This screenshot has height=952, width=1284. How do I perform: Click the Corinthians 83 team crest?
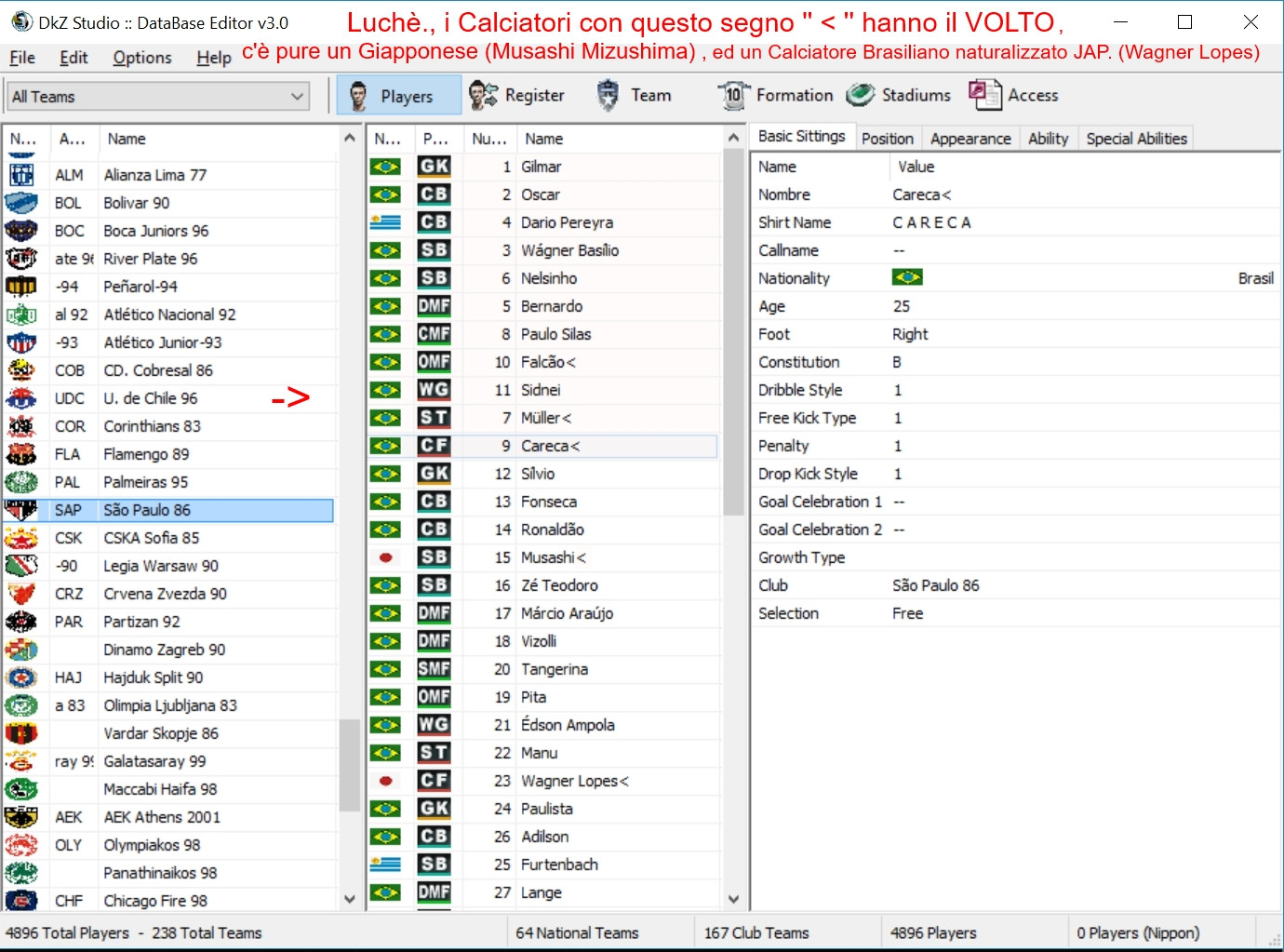coord(21,426)
